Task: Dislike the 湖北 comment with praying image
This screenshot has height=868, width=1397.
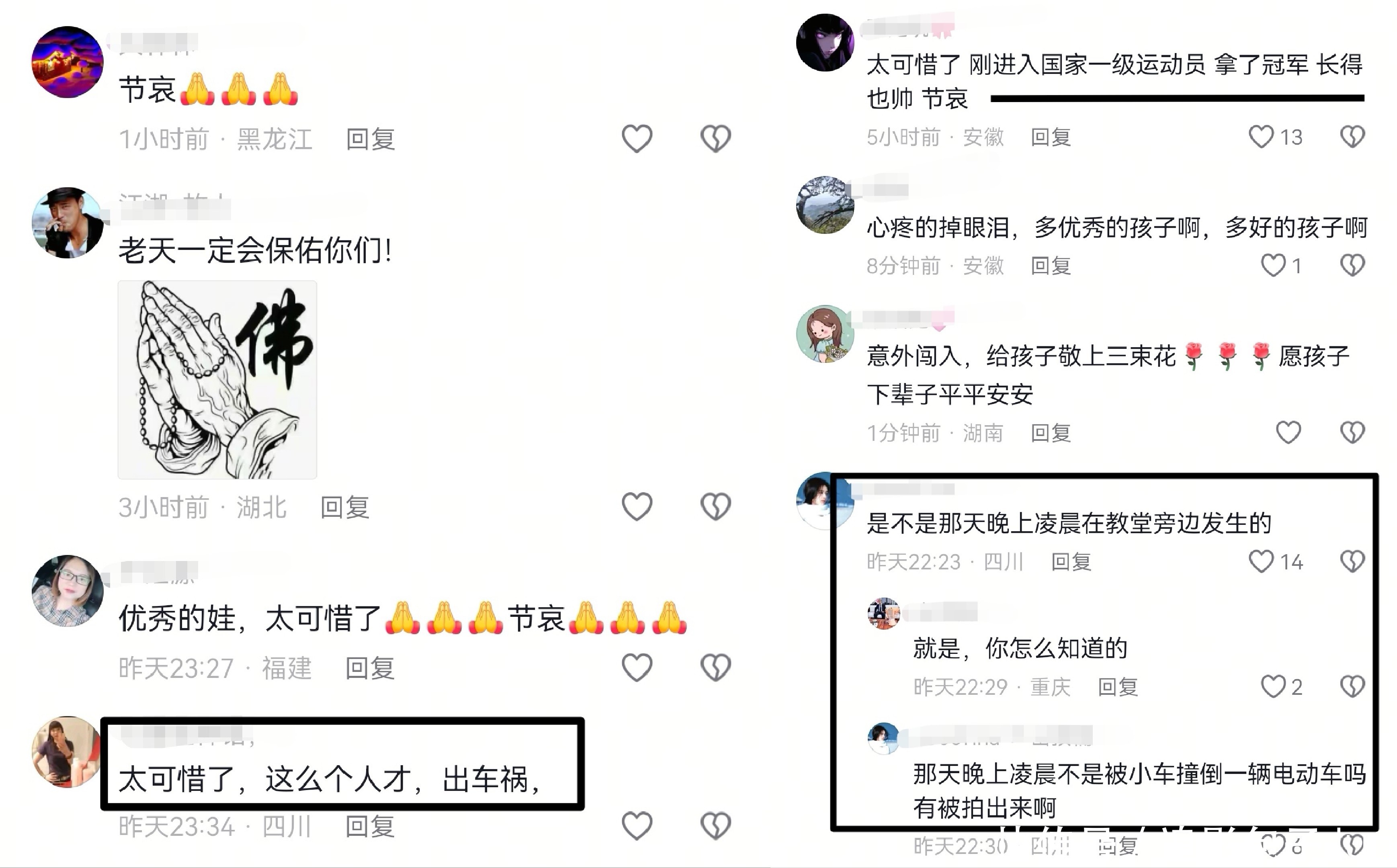Action: 716,506
